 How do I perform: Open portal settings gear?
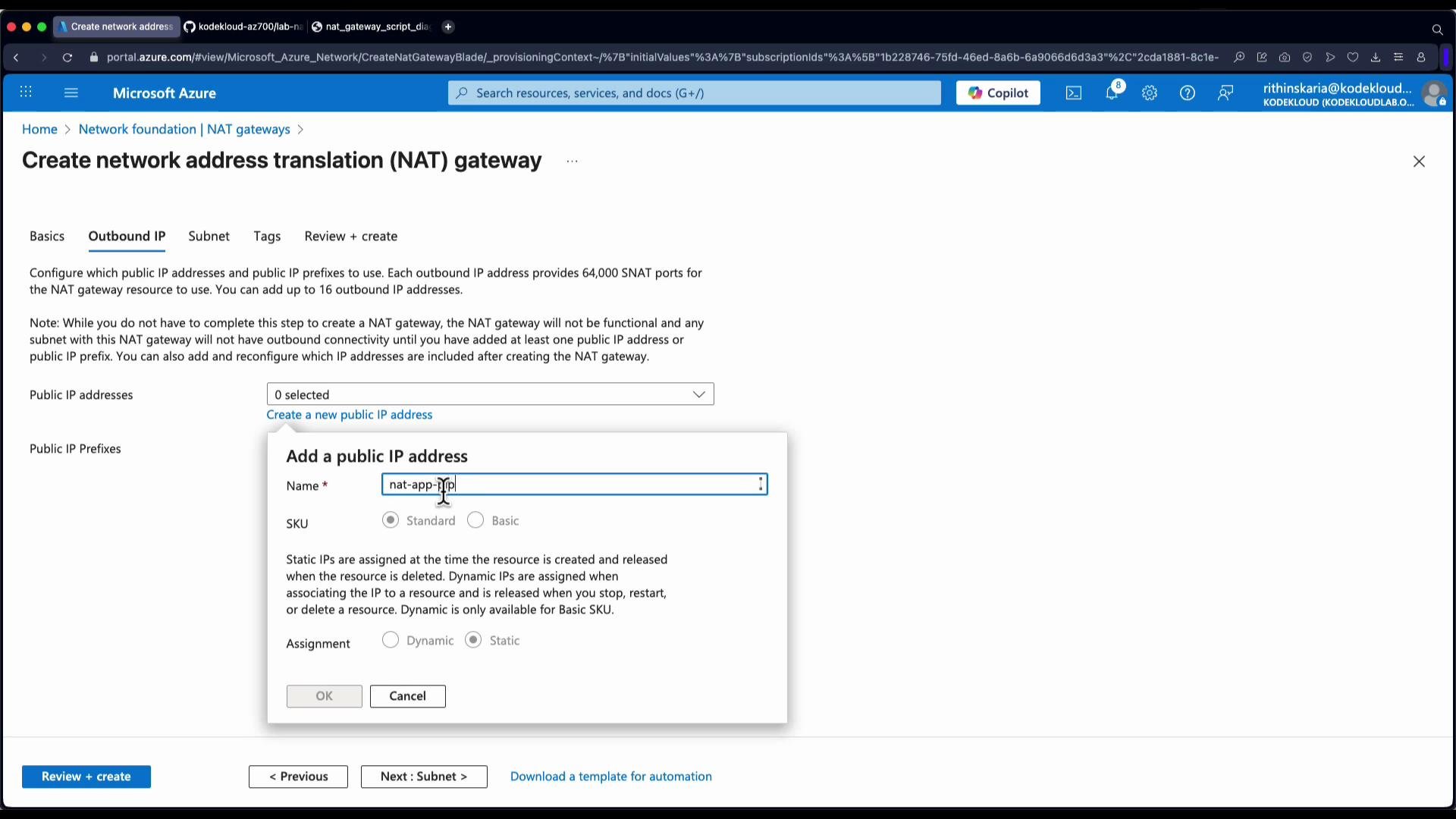click(1150, 93)
